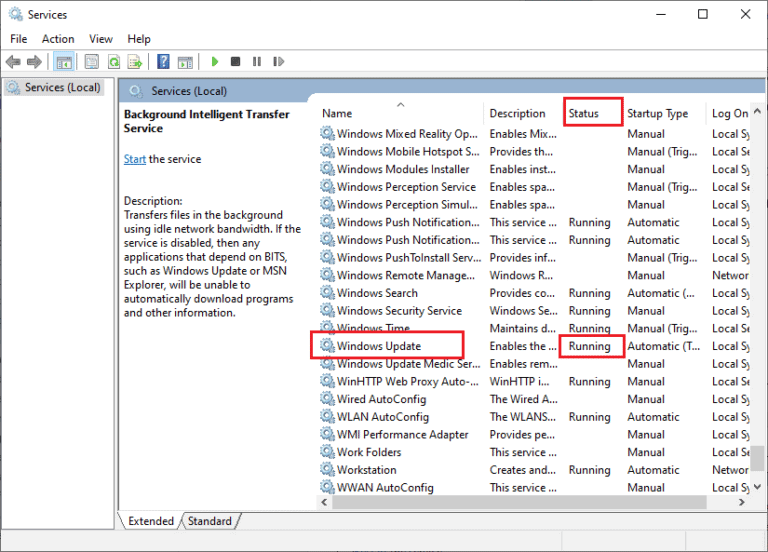Click Running status of Workstation row
This screenshot has width=768, height=552.
(589, 470)
